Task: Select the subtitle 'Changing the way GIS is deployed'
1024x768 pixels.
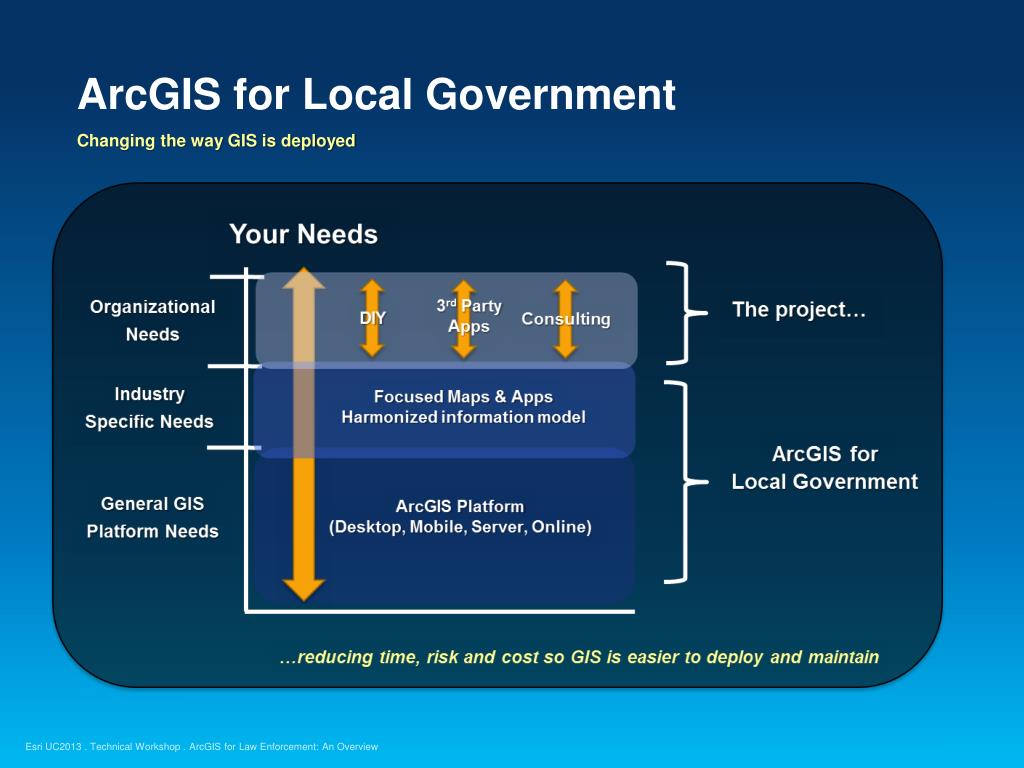Action: pyautogui.click(x=216, y=141)
